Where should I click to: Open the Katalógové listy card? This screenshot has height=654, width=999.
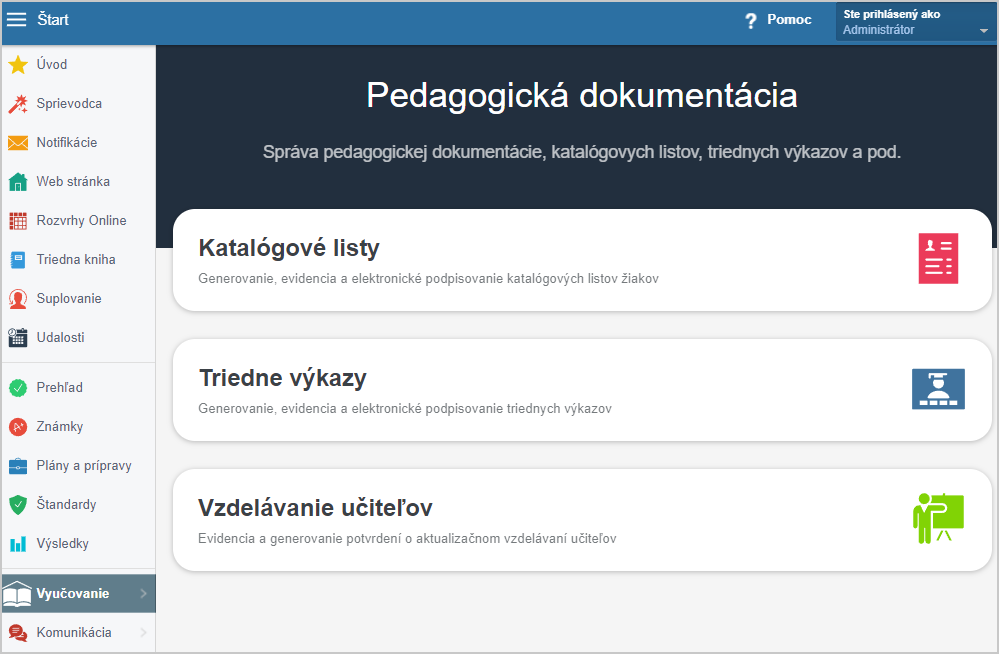point(582,260)
